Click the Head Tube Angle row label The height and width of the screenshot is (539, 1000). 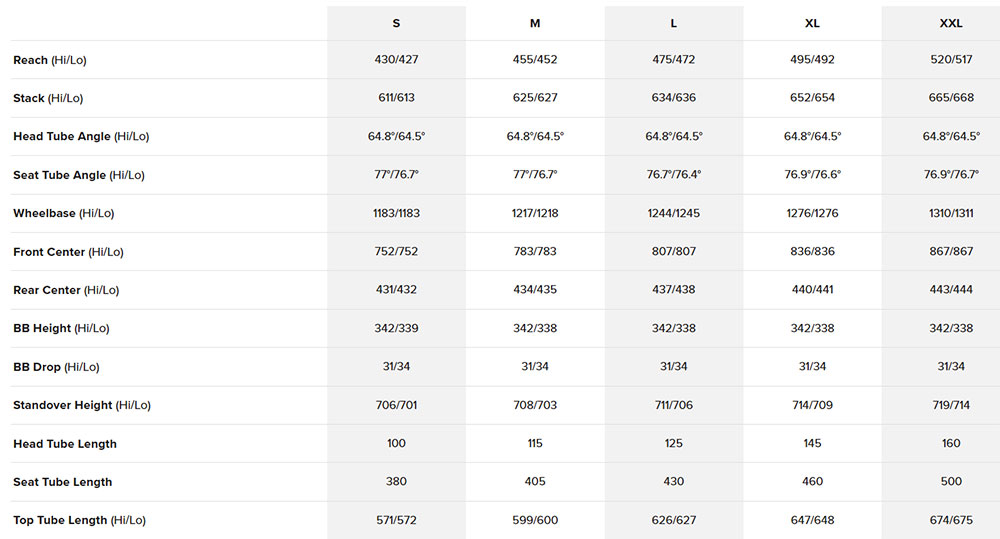tap(81, 137)
